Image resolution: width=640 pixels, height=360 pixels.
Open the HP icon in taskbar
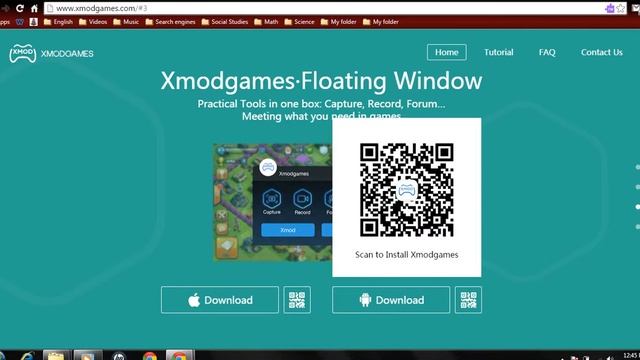tap(119, 356)
